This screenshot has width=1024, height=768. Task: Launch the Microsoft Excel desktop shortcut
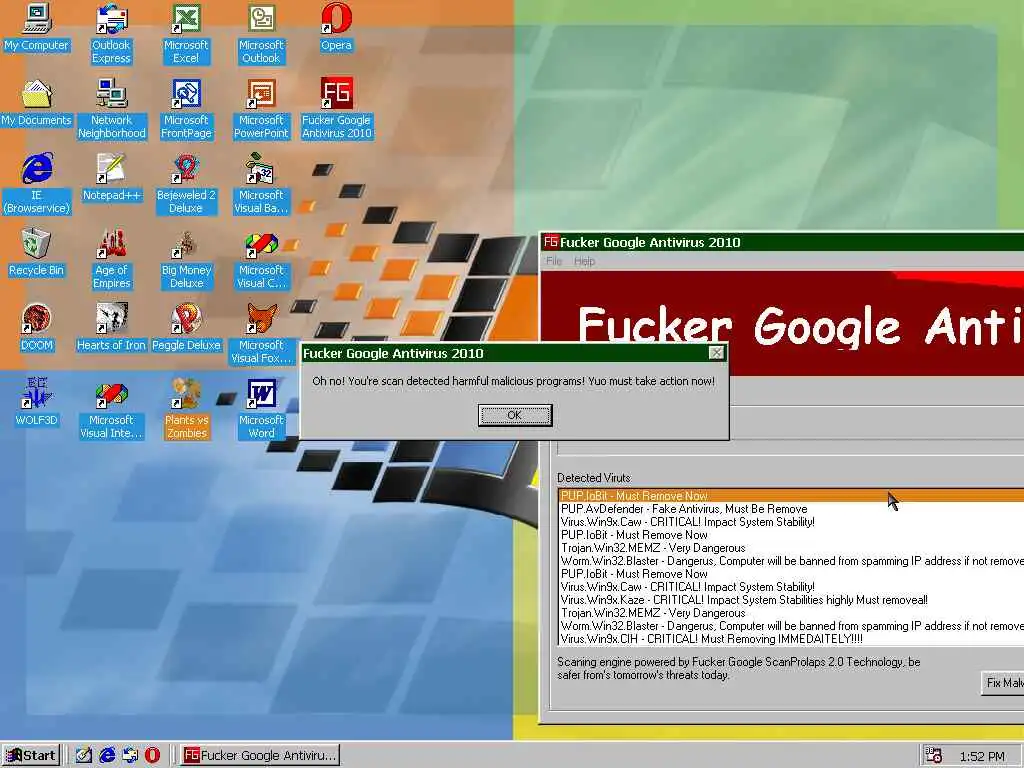[186, 33]
